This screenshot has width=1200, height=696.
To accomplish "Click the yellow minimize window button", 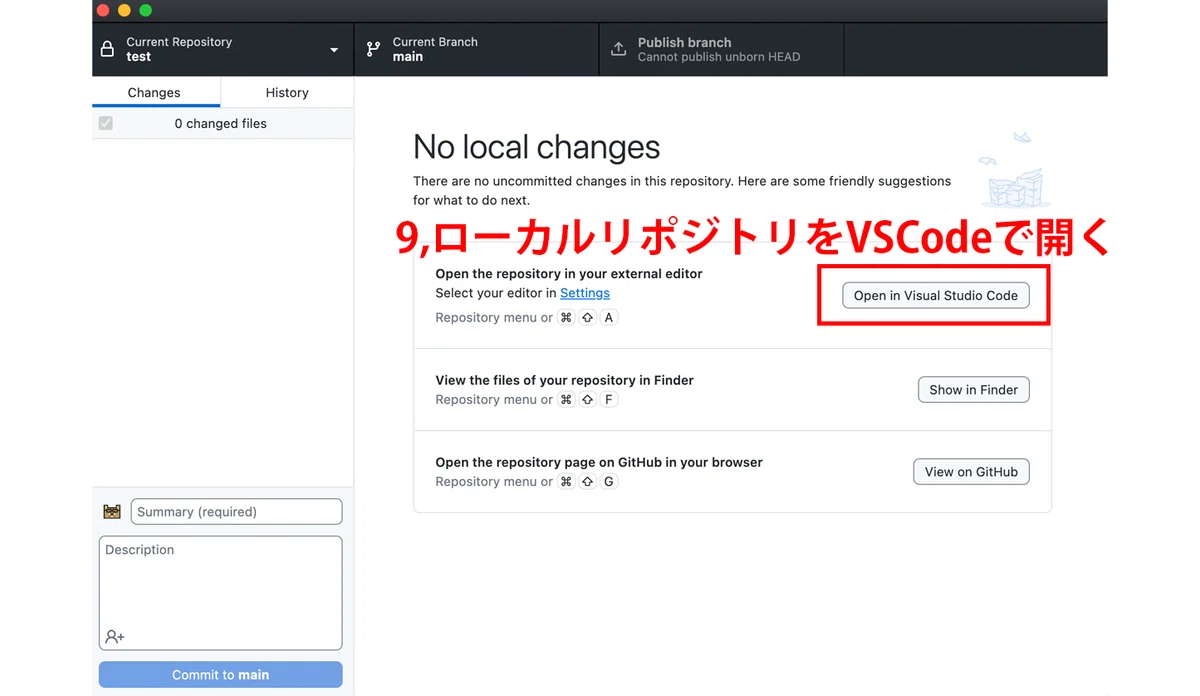I will click(124, 10).
